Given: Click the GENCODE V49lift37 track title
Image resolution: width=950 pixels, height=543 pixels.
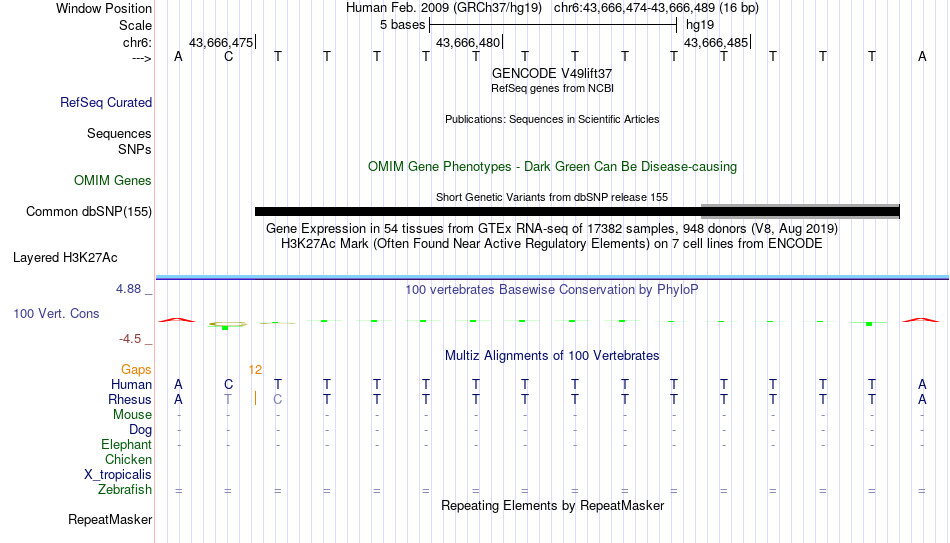Looking at the screenshot, I should pos(552,73).
